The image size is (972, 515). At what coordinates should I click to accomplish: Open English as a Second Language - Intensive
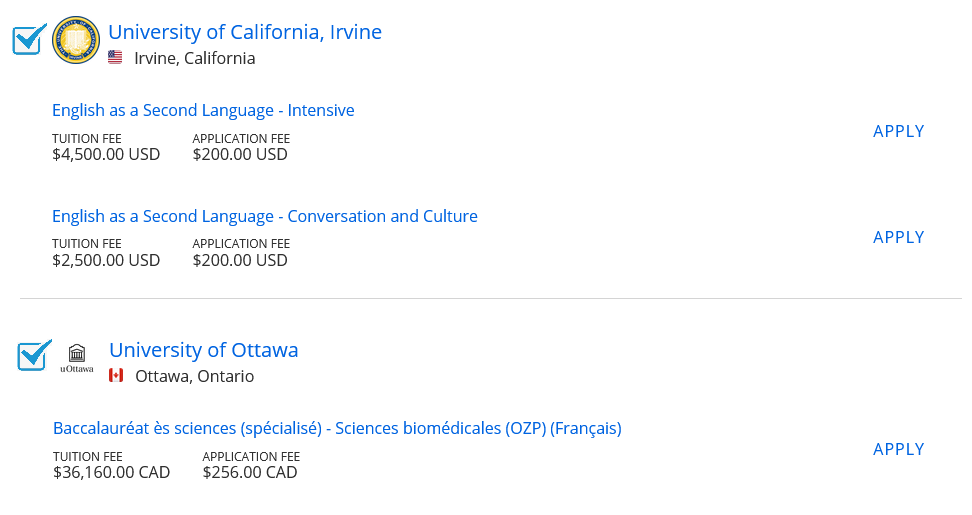[203, 110]
